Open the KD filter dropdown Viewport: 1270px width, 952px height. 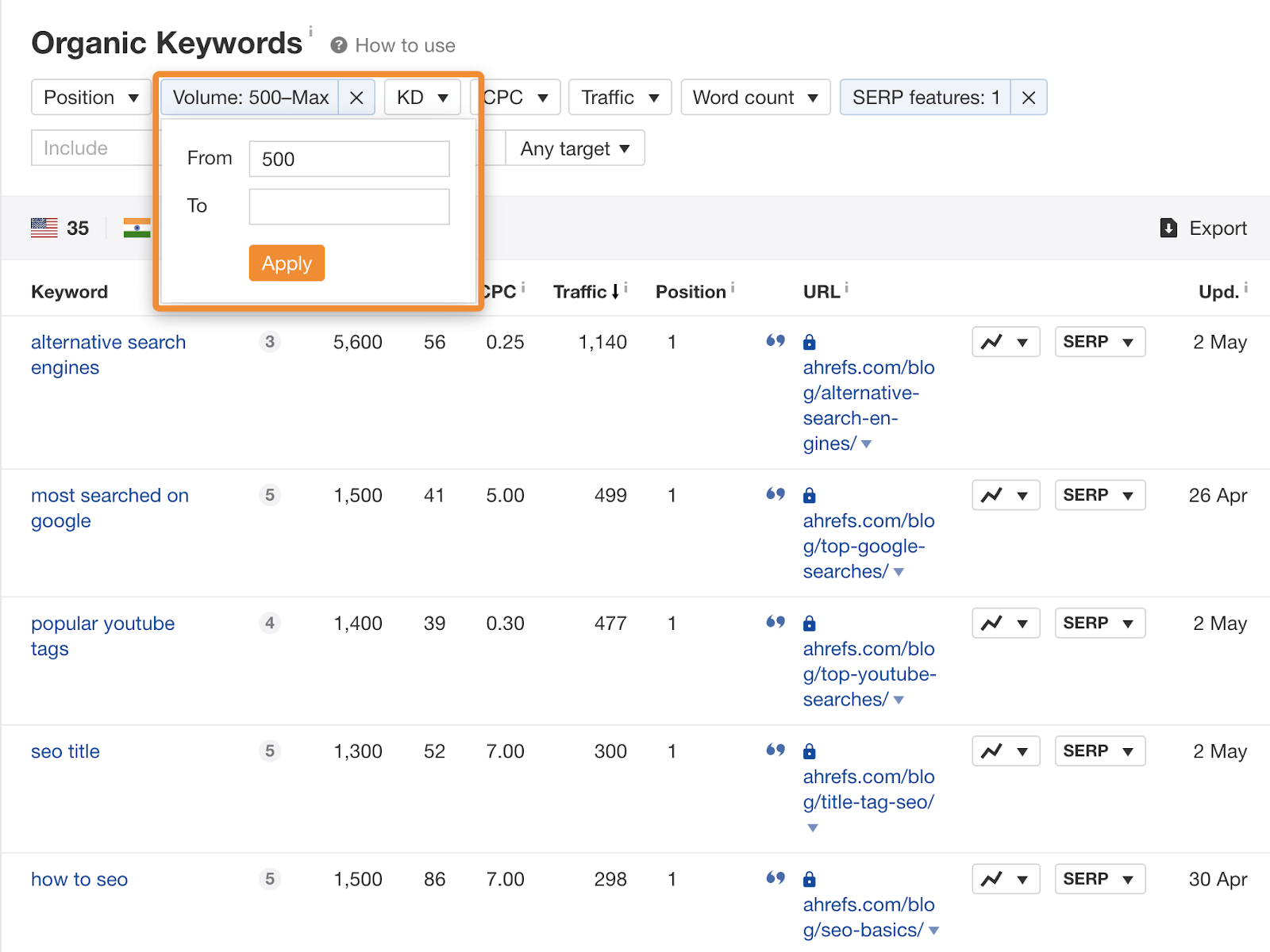(x=421, y=97)
